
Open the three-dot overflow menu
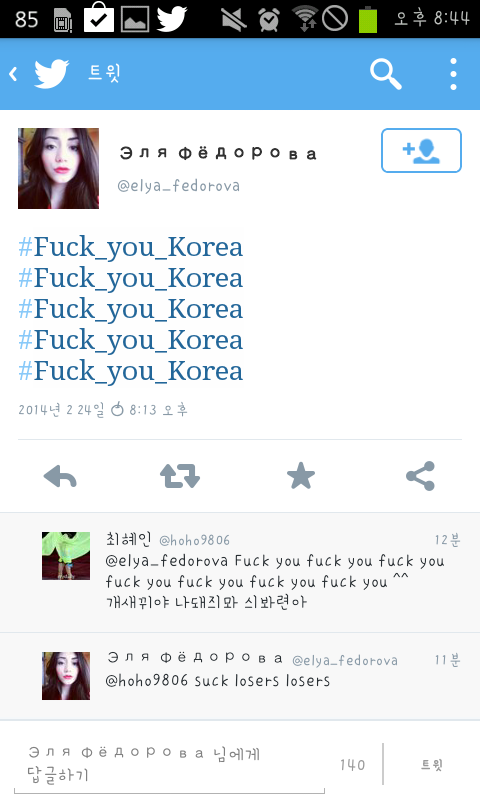(453, 74)
